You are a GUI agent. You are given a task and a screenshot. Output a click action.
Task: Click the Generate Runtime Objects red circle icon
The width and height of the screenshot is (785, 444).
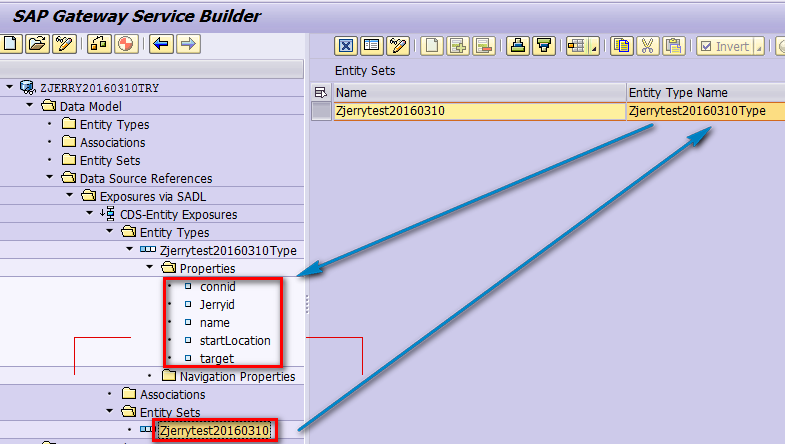tap(126, 44)
